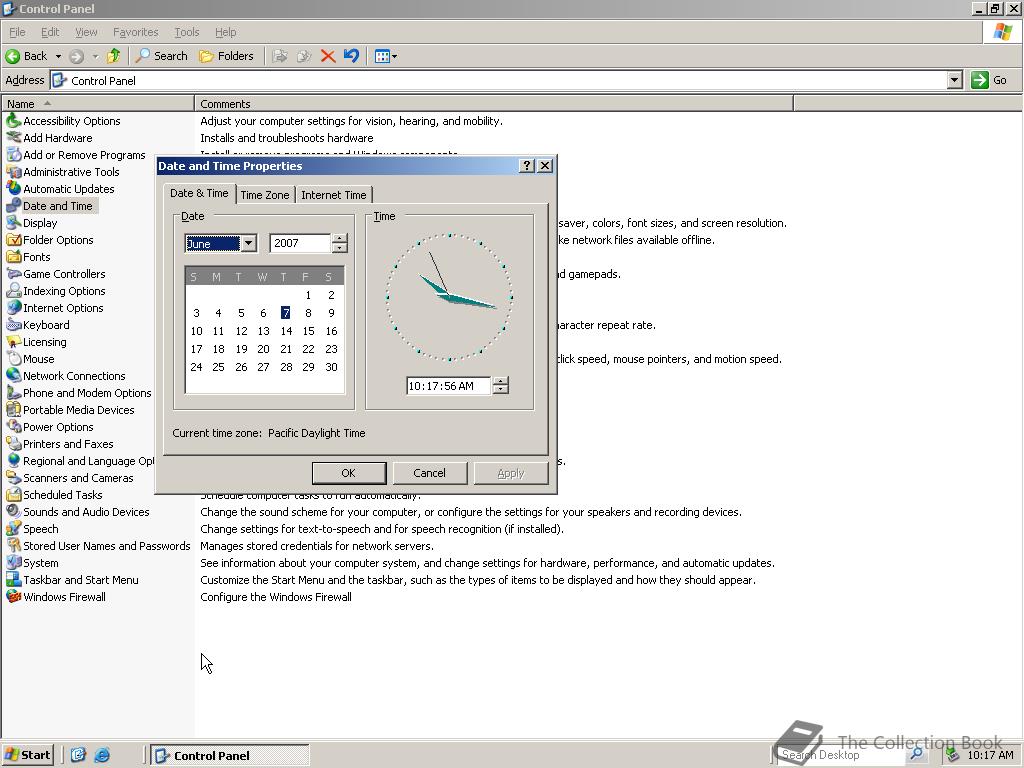This screenshot has width=1024, height=768.
Task: Select the Licensing icon
Action: pyautogui.click(x=13, y=342)
